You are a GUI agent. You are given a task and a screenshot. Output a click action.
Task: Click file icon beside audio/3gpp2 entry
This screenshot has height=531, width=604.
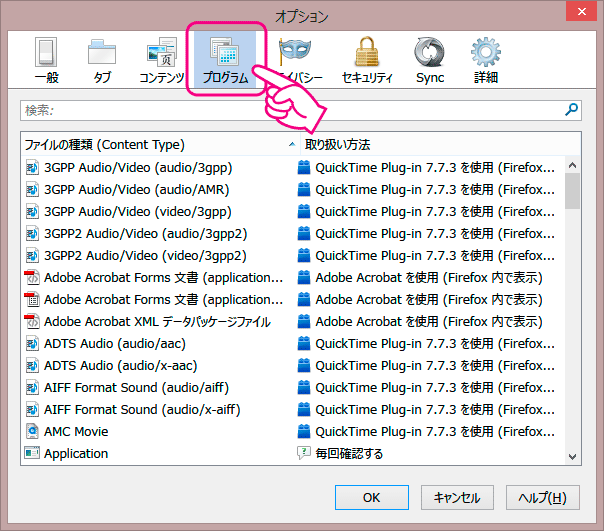click(x=32, y=234)
